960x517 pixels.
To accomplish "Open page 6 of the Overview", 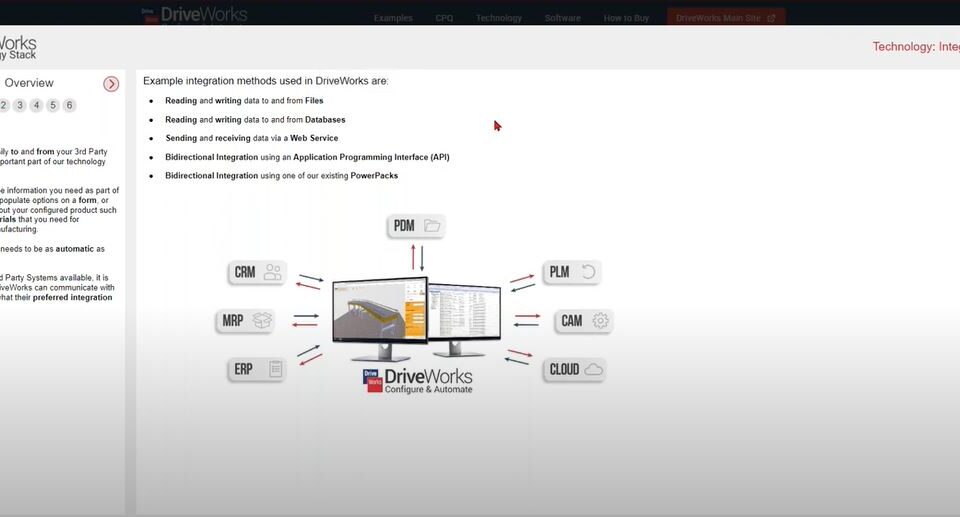I will pos(69,105).
